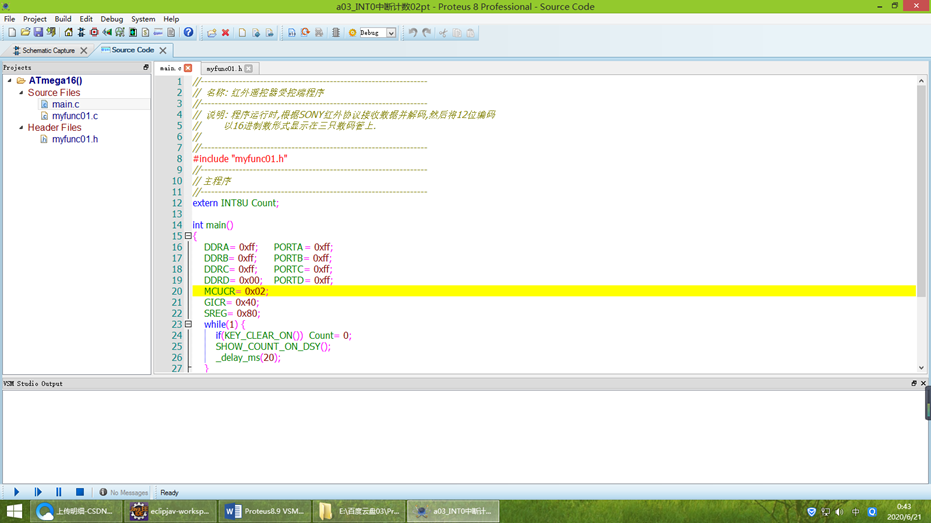Switch to eclipjav-workspace taskbar item

point(170,511)
